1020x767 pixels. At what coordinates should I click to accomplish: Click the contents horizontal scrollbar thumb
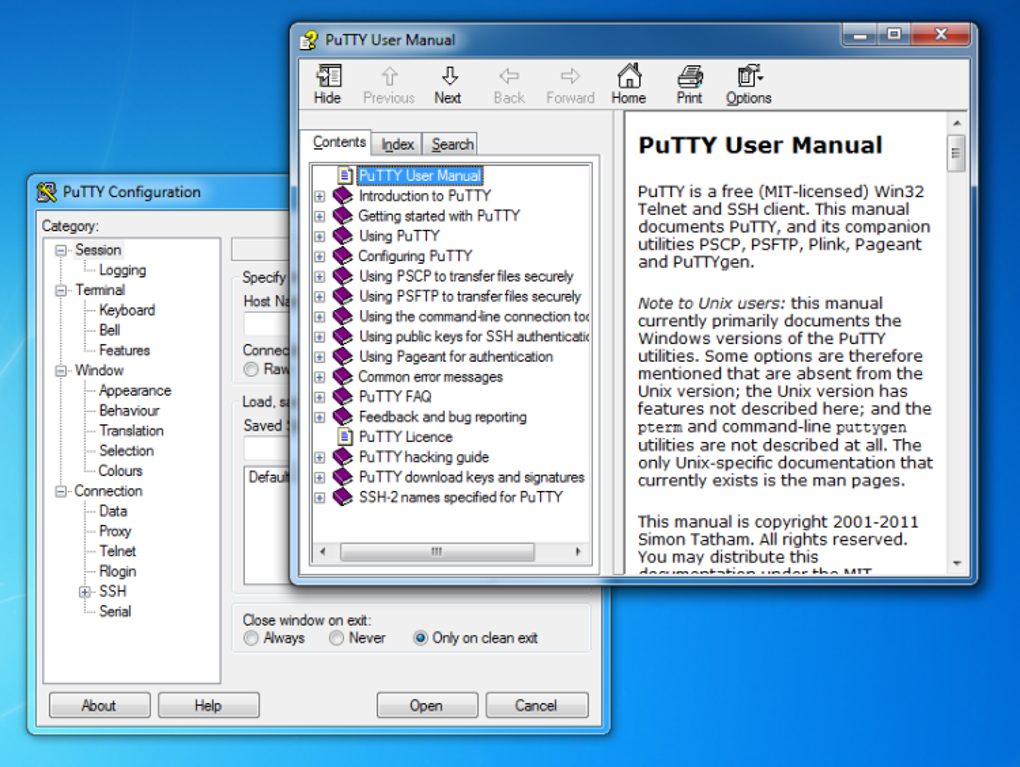tap(437, 552)
